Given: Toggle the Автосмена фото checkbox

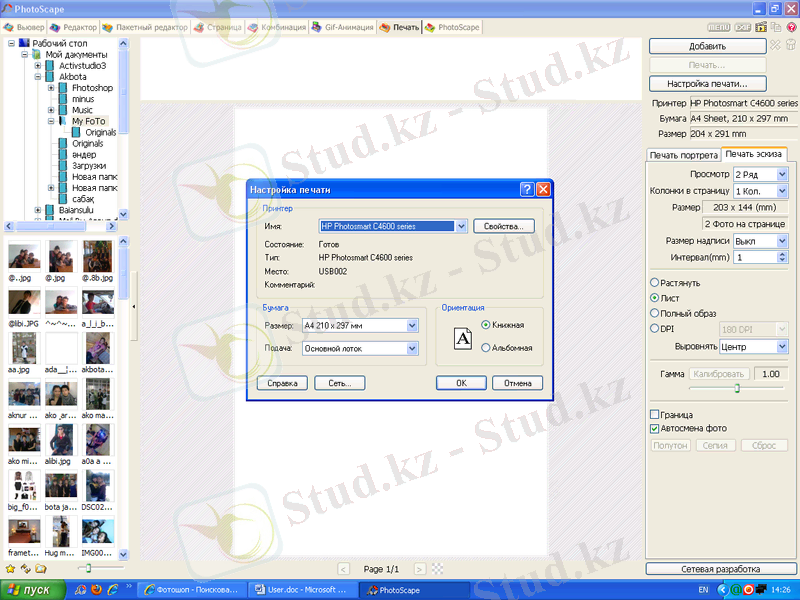Looking at the screenshot, I should click(x=655, y=428).
